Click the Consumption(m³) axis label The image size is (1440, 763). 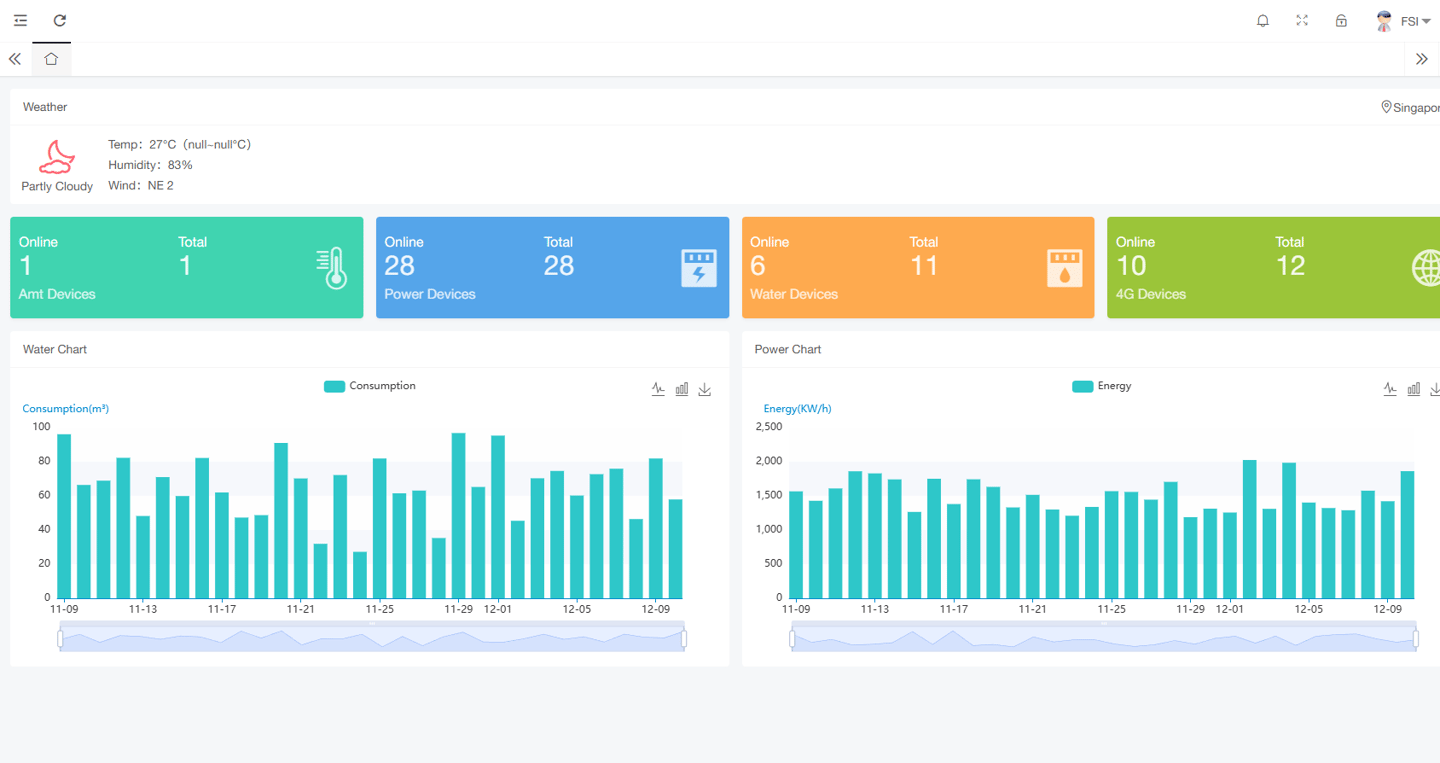coord(66,409)
